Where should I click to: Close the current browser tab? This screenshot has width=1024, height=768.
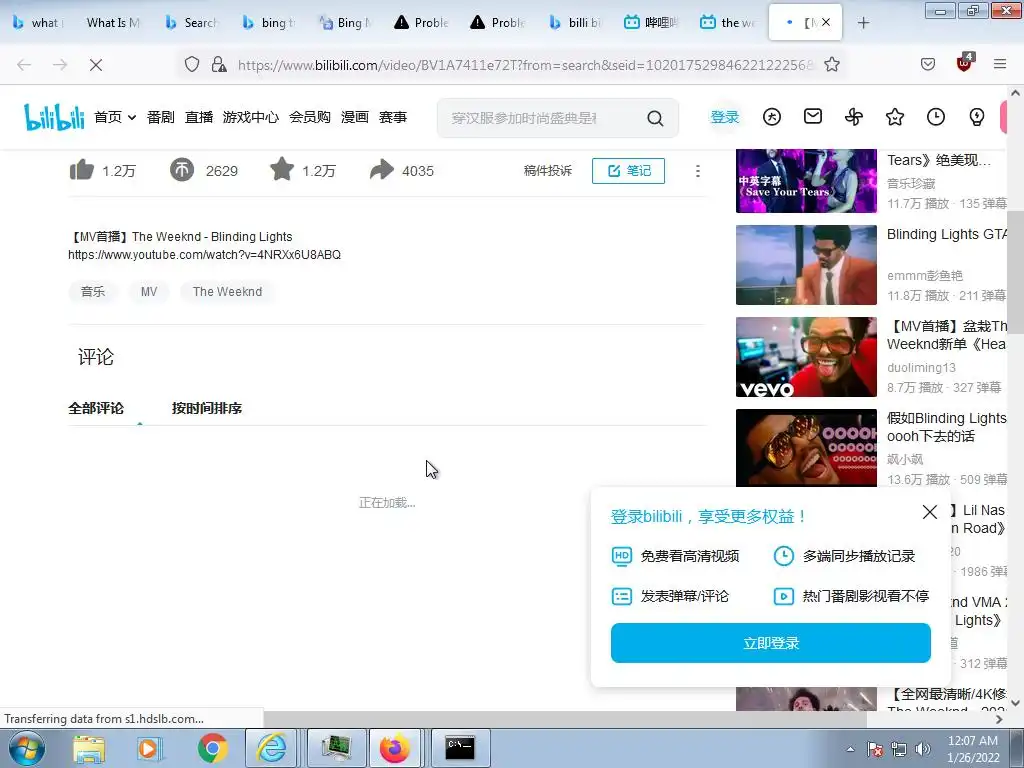826,22
